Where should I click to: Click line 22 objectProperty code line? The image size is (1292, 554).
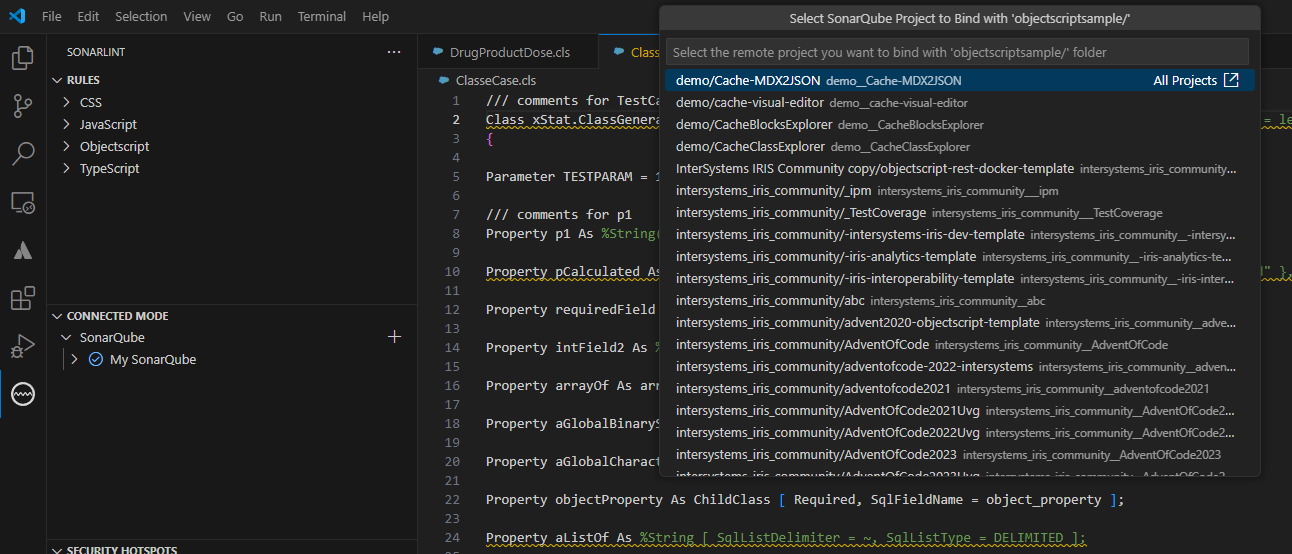[x=805, y=499]
